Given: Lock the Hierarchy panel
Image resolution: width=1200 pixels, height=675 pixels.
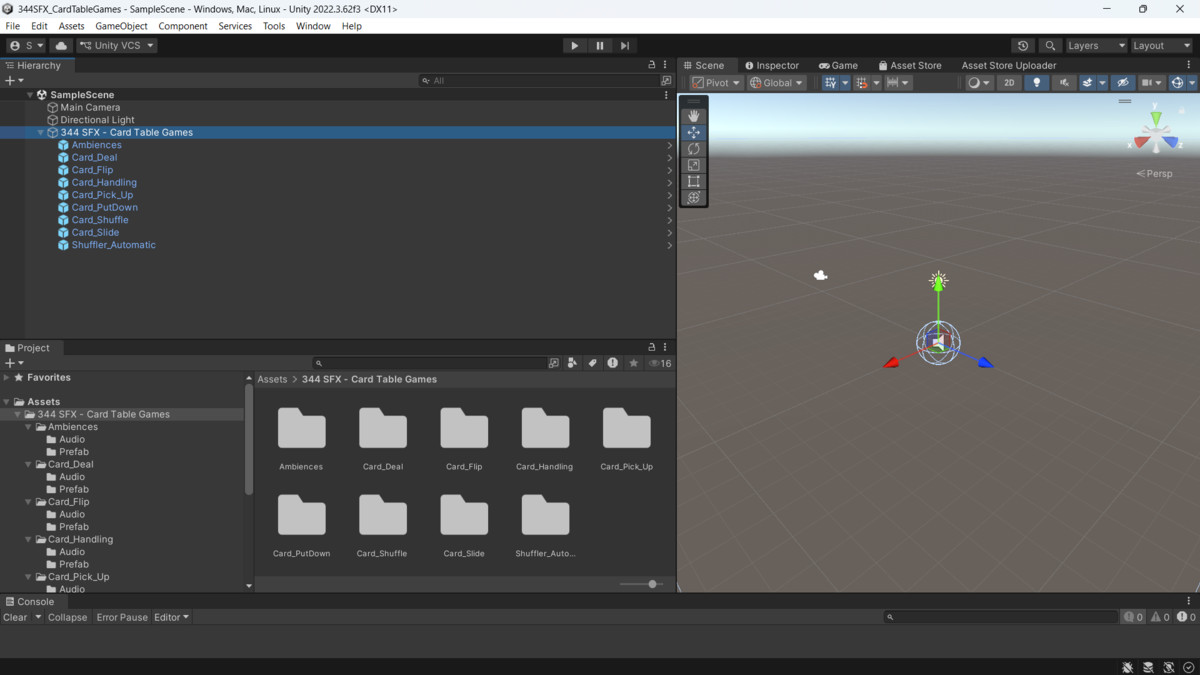Looking at the screenshot, I should [652, 65].
